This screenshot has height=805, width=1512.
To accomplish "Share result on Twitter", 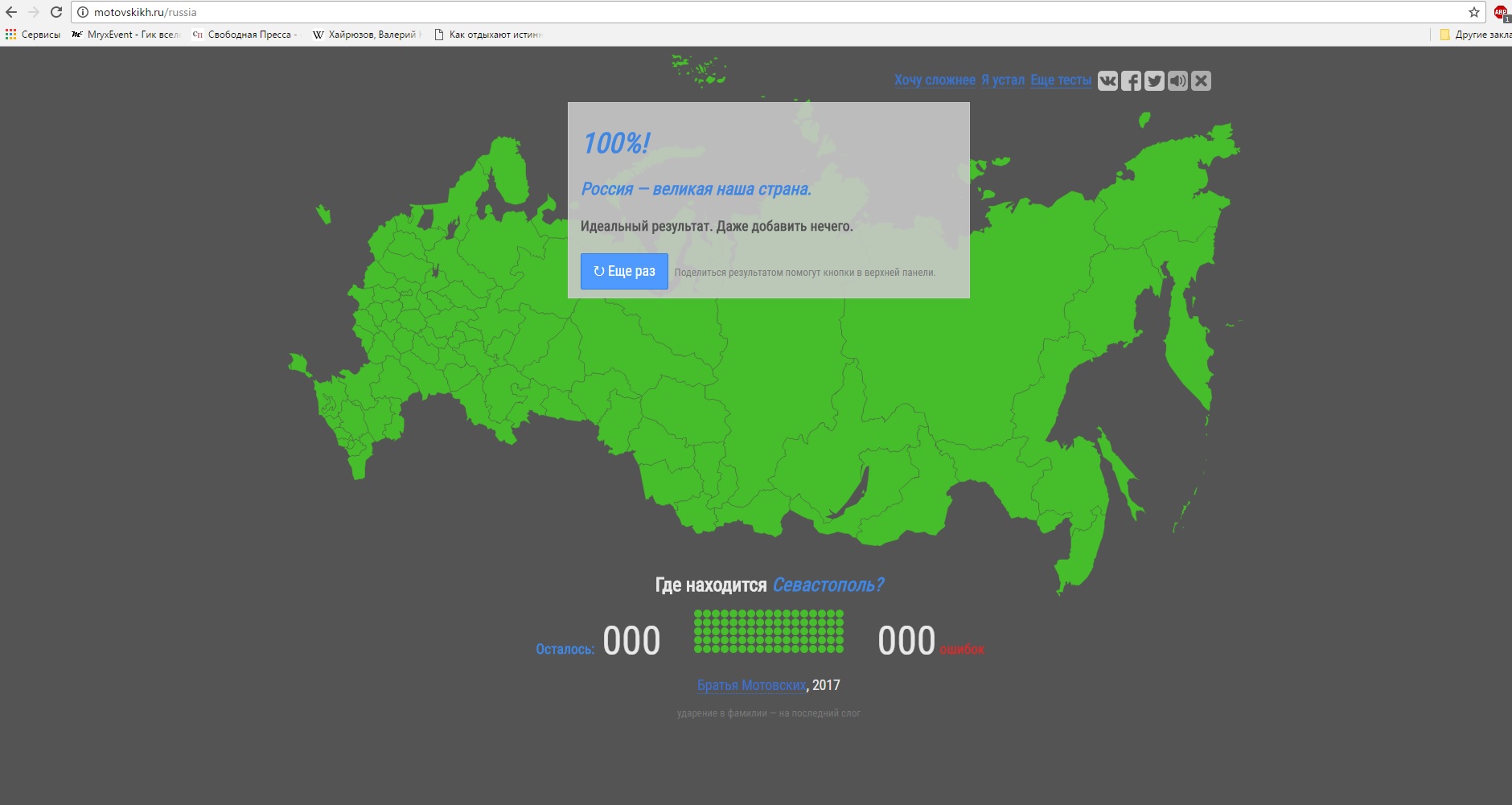I will [1154, 80].
